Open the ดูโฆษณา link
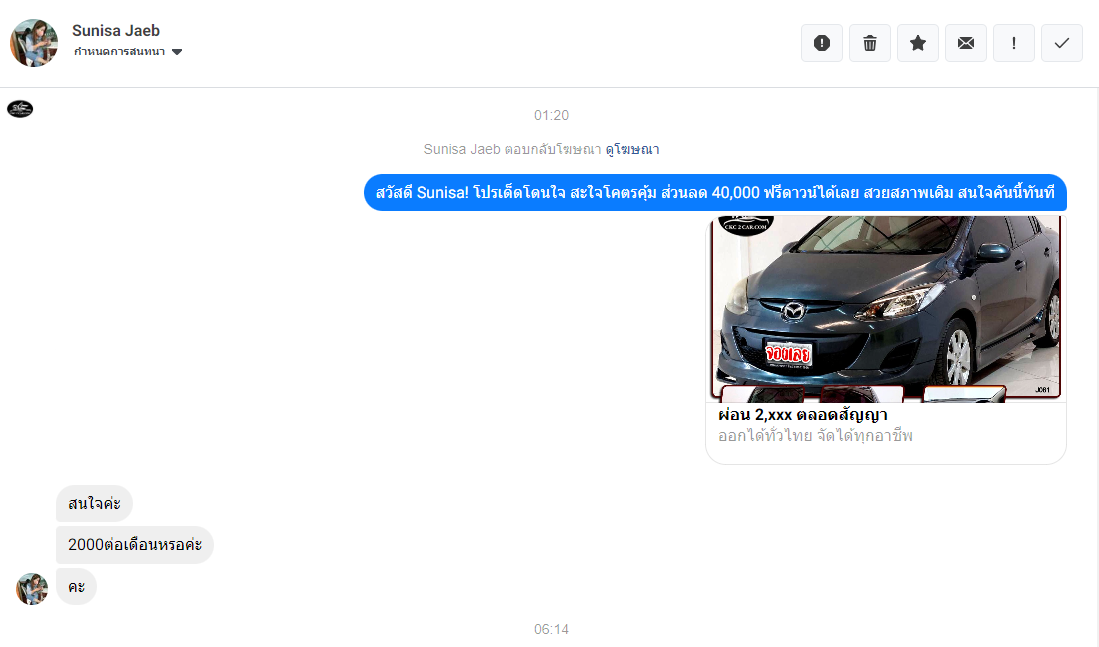1099x647 pixels. point(632,149)
